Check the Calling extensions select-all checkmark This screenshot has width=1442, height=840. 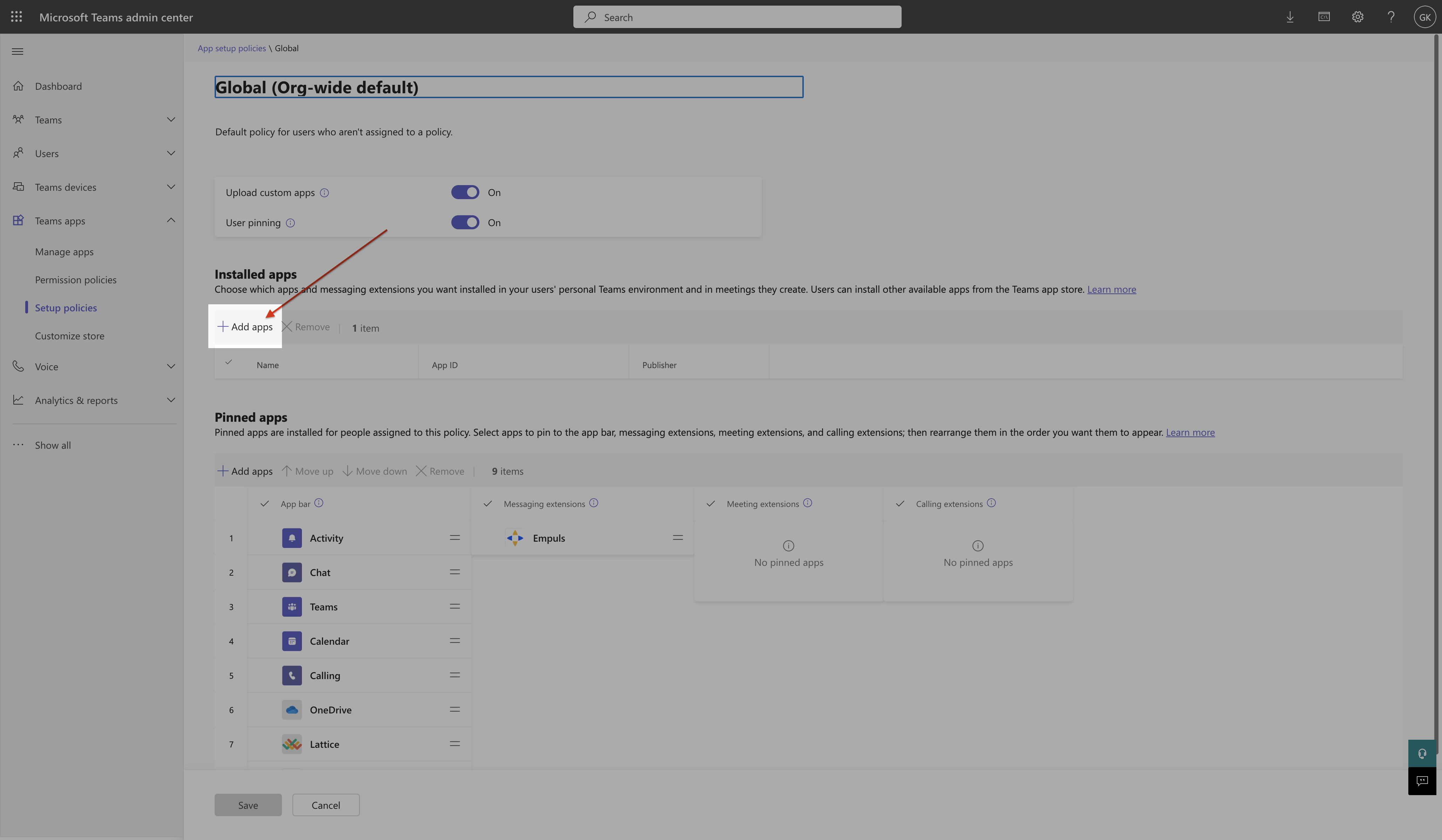[x=900, y=503]
